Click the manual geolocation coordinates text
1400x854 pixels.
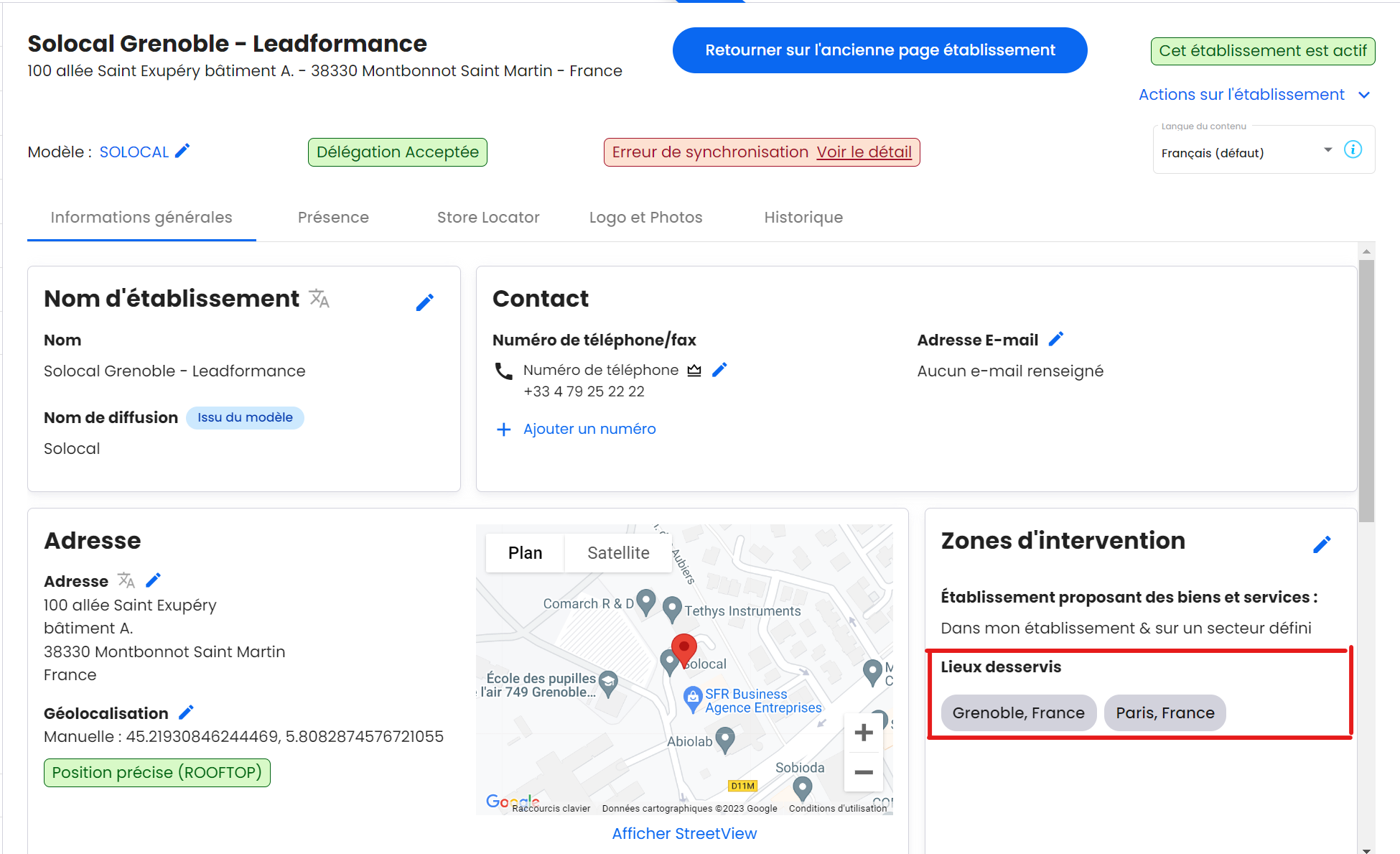pos(243,737)
